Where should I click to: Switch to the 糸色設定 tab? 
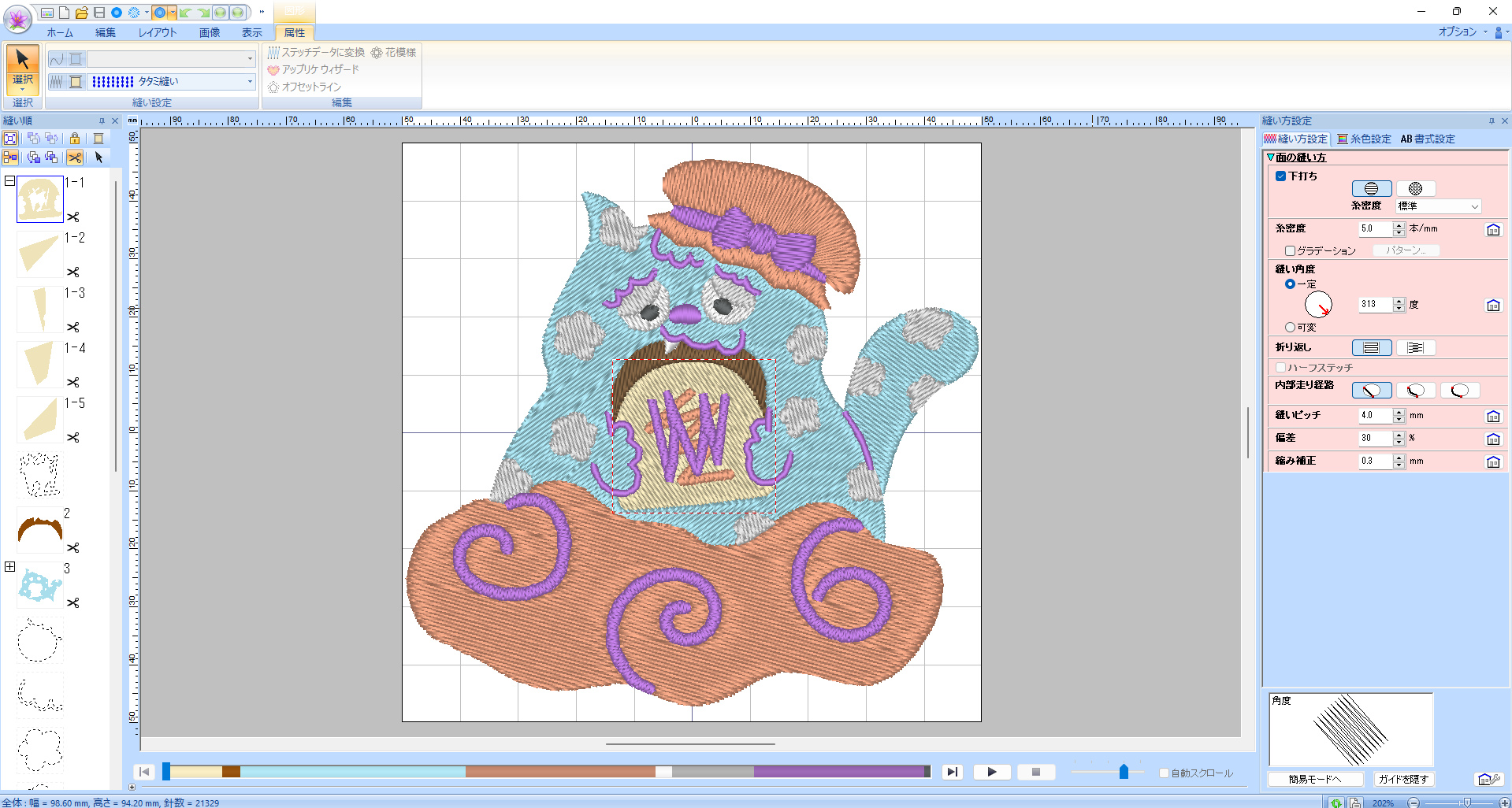(1365, 139)
